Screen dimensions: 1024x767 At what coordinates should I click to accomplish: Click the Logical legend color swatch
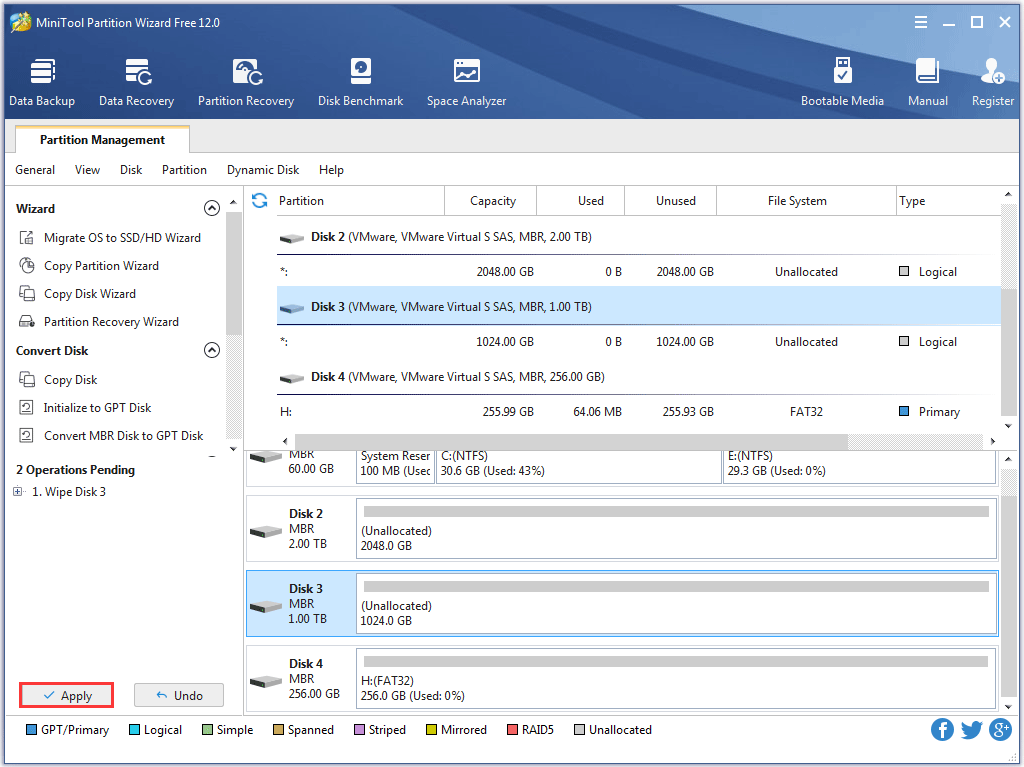134,730
